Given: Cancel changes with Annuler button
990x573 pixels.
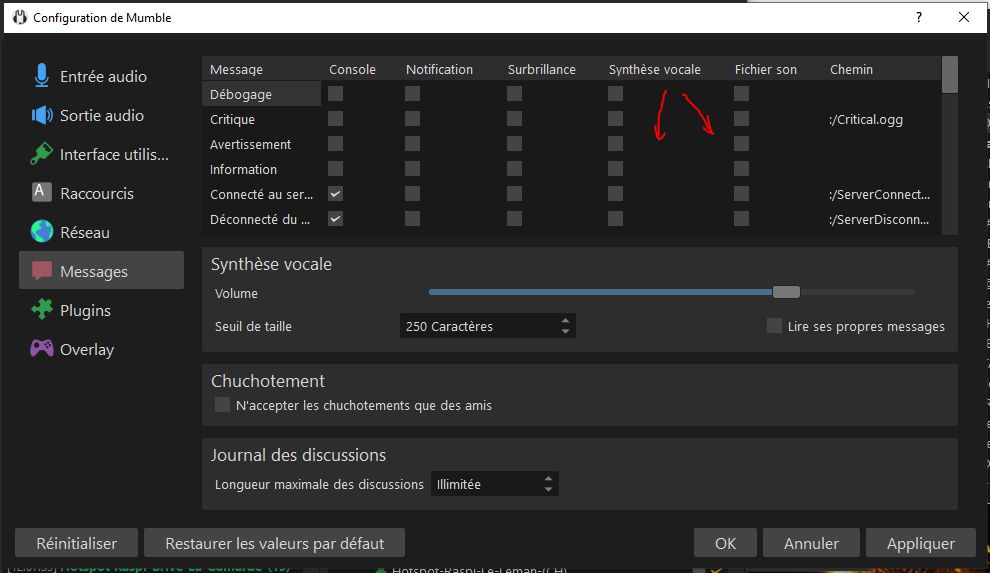Looking at the screenshot, I should 811,543.
